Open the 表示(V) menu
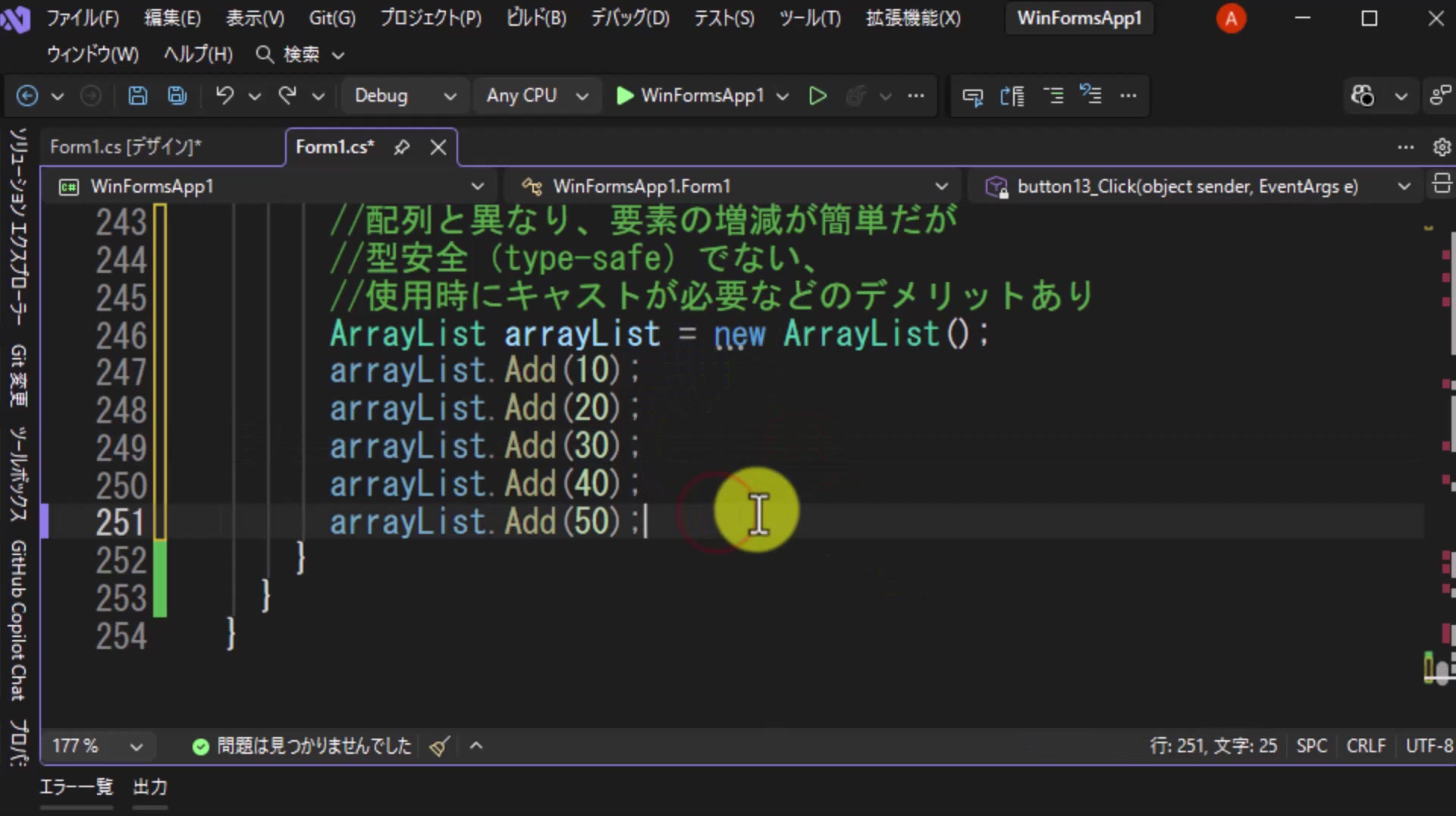This screenshot has height=816, width=1456. coord(255,18)
